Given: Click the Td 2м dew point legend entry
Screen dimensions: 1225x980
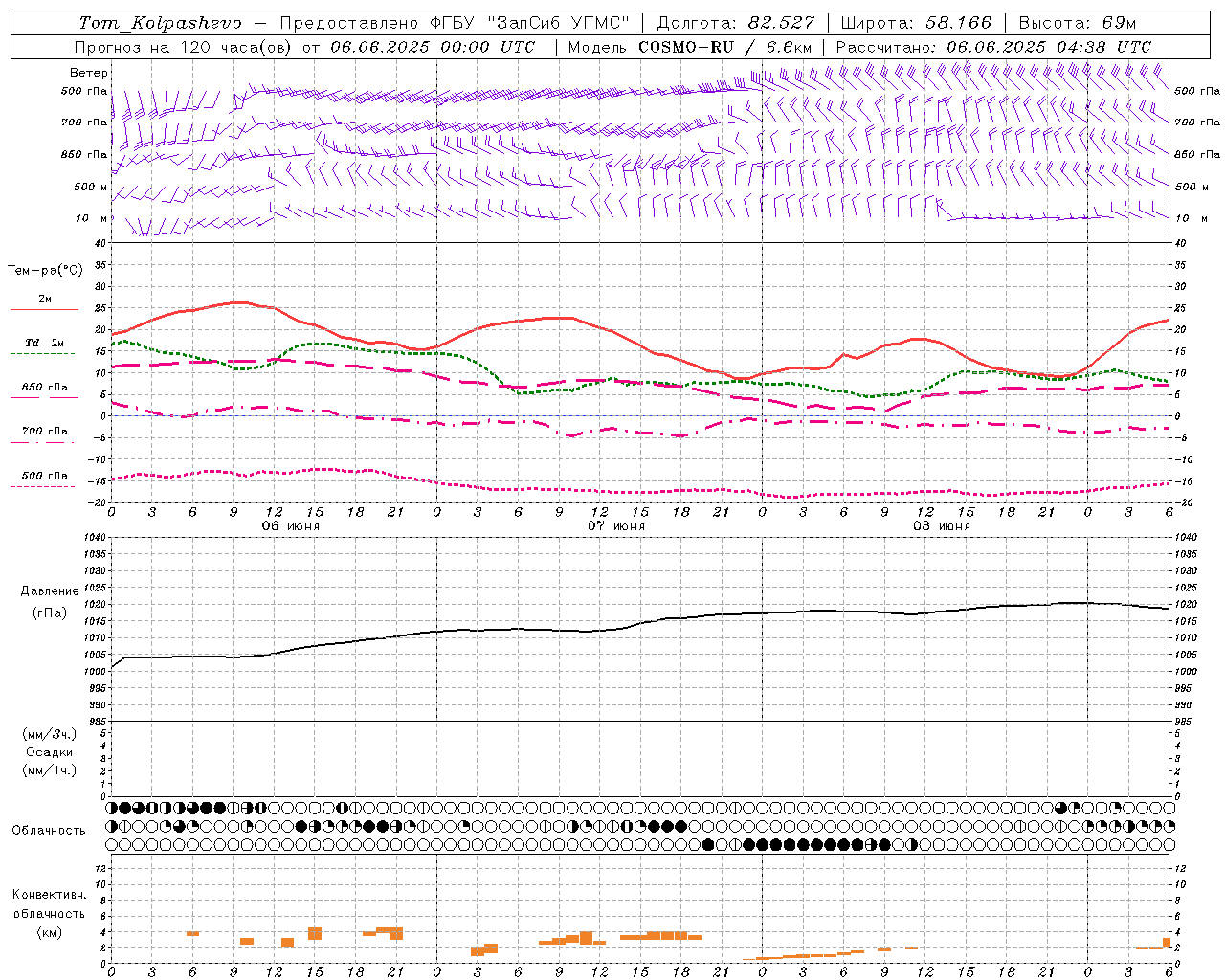Looking at the screenshot, I should (45, 343).
